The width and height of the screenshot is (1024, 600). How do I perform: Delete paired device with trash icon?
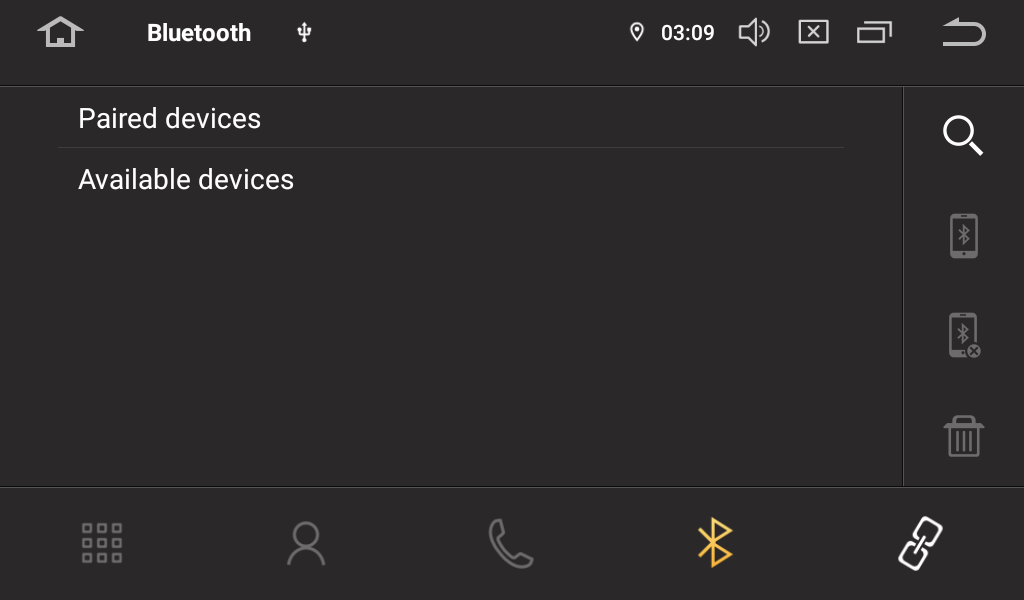[x=963, y=436]
